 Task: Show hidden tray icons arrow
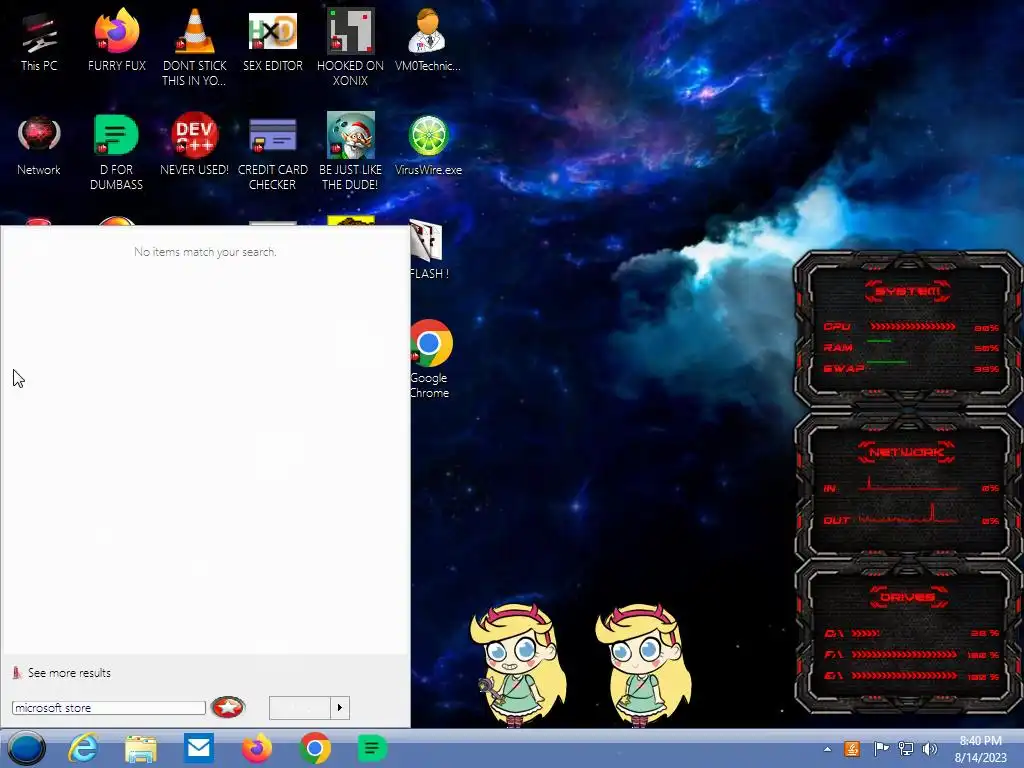(x=827, y=749)
